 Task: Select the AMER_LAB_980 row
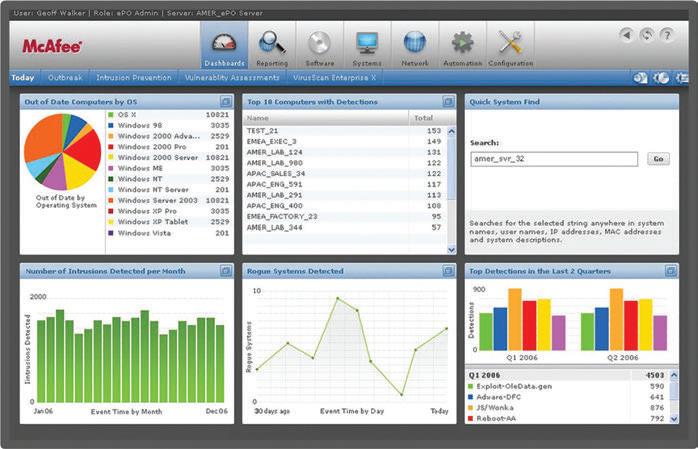(344, 163)
